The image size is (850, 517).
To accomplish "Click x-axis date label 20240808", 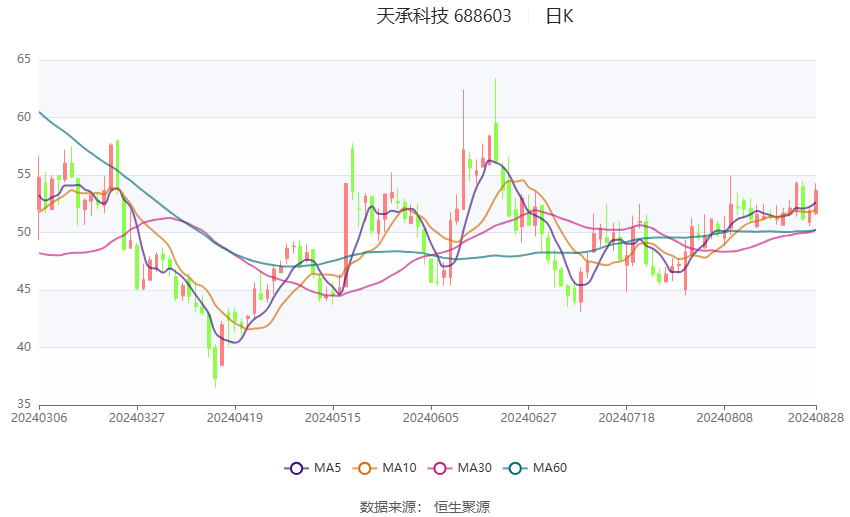I will click(725, 418).
